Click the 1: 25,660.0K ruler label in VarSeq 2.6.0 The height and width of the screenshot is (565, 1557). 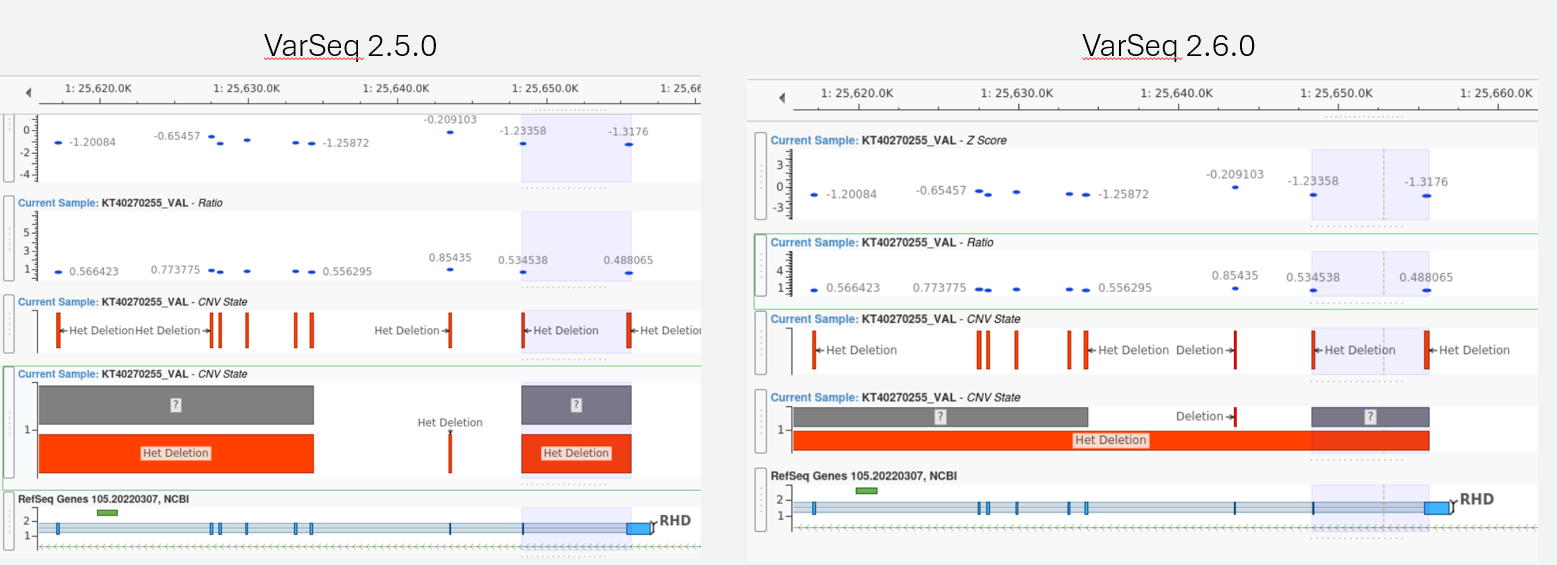1498,93
